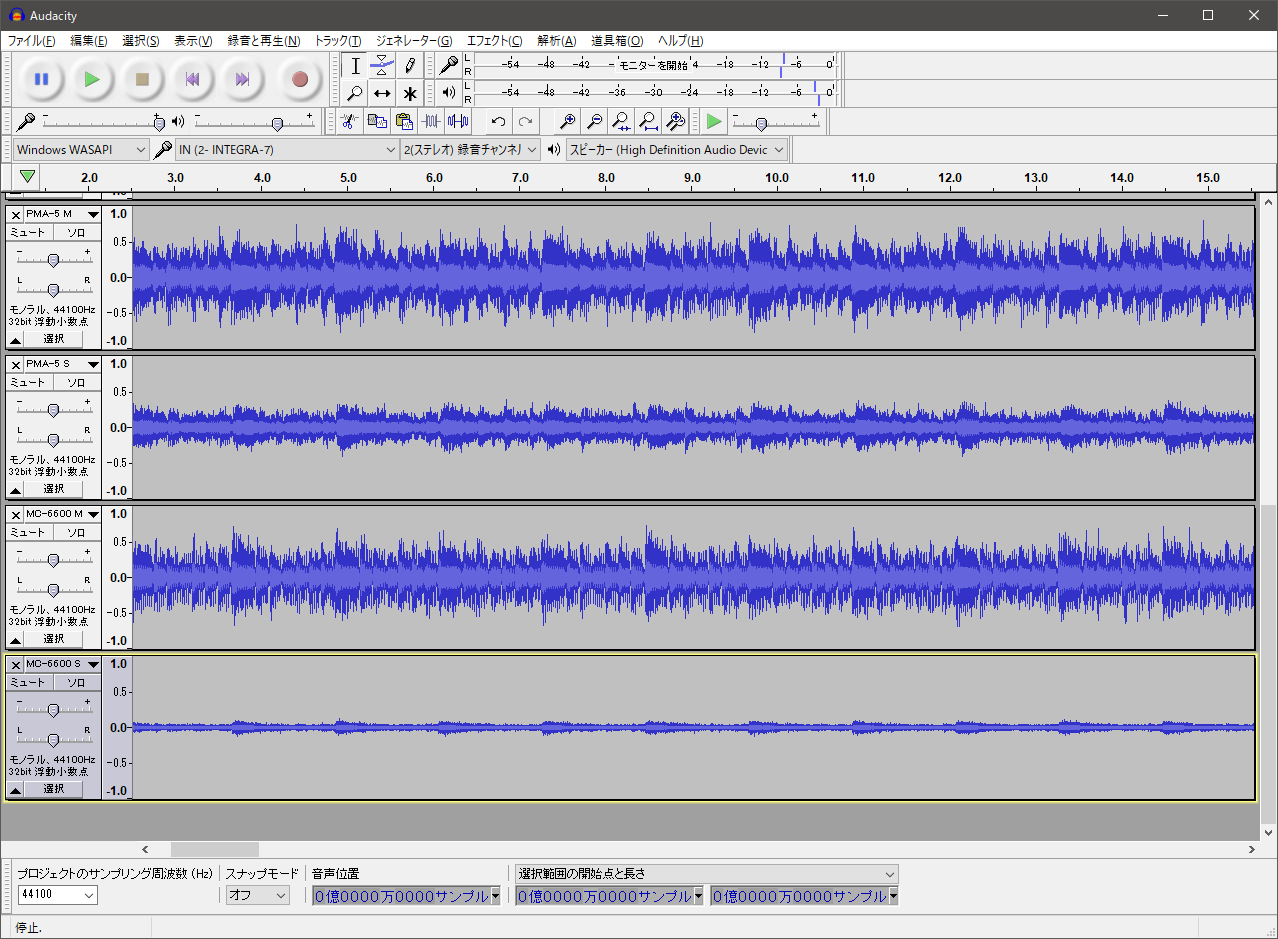Viewport: 1278px width, 939px height.
Task: Choose the Time Shift tool
Action: pyautogui.click(x=382, y=94)
